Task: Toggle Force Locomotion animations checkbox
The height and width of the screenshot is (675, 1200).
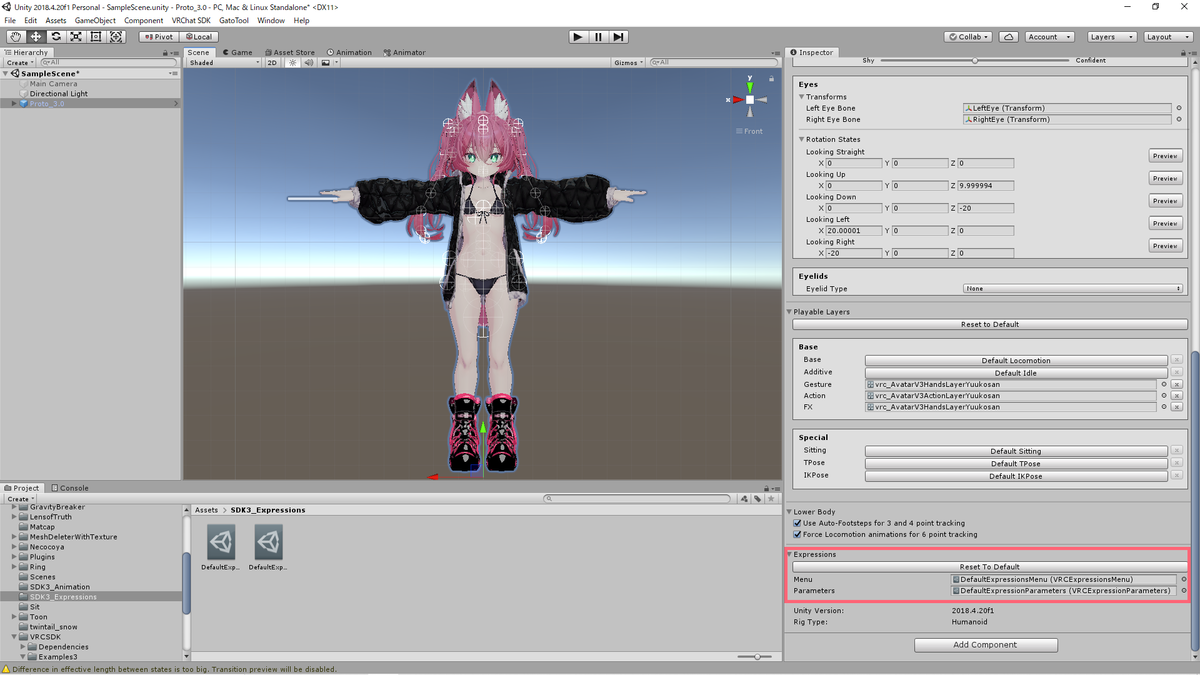Action: tap(797, 534)
